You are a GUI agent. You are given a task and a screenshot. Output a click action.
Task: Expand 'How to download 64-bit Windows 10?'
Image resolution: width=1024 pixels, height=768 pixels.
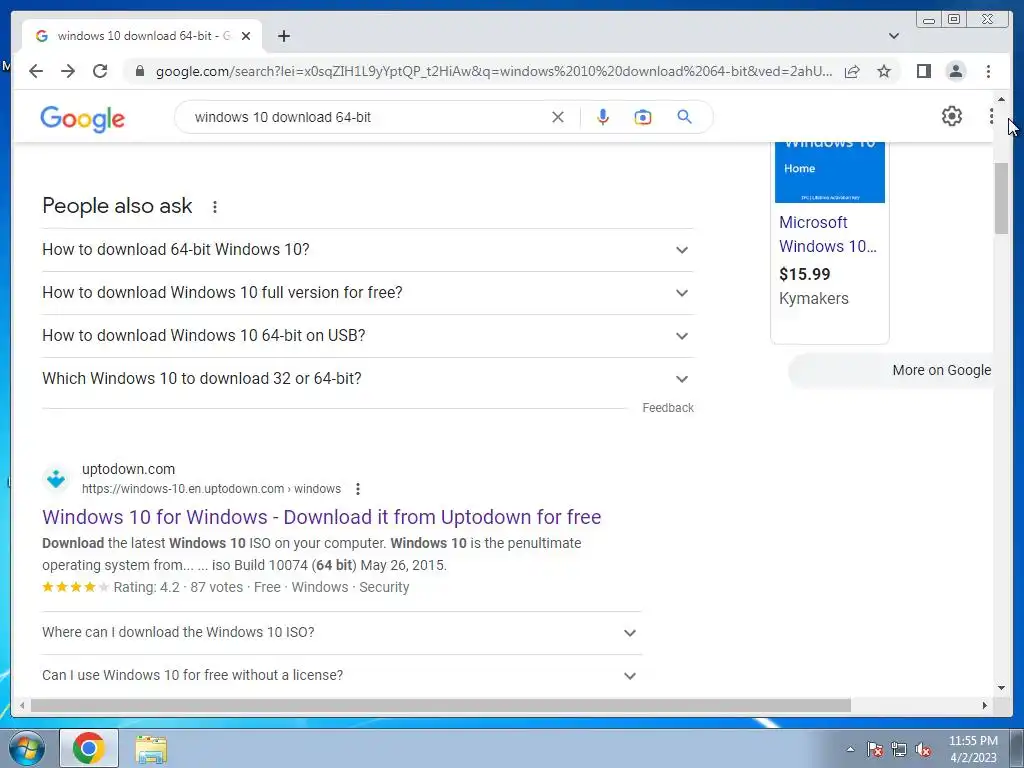(x=368, y=249)
